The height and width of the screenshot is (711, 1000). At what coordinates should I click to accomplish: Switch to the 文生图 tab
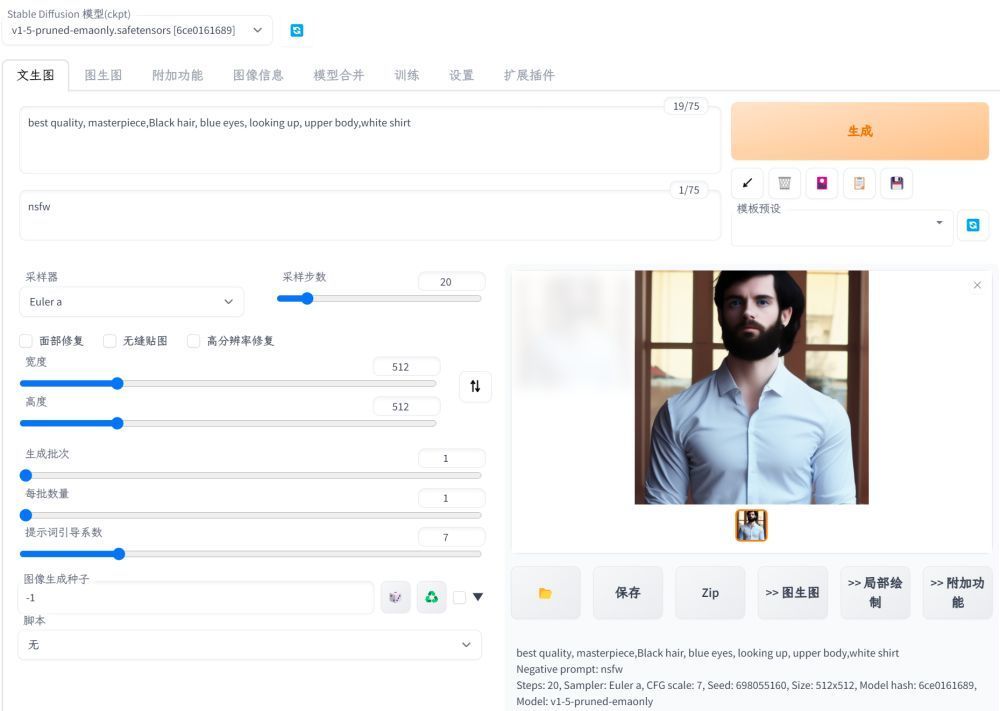coord(36,75)
